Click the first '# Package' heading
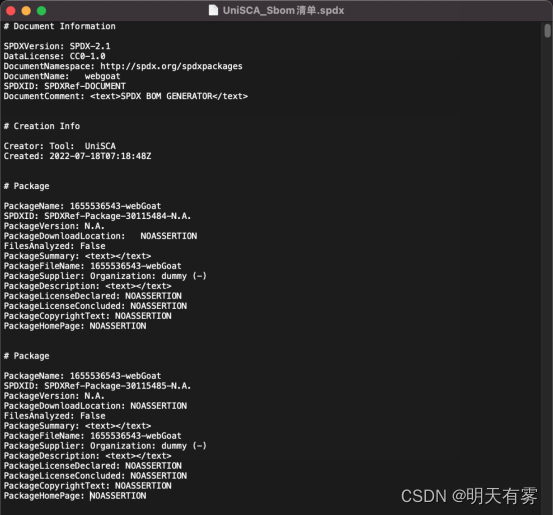 coord(26,186)
